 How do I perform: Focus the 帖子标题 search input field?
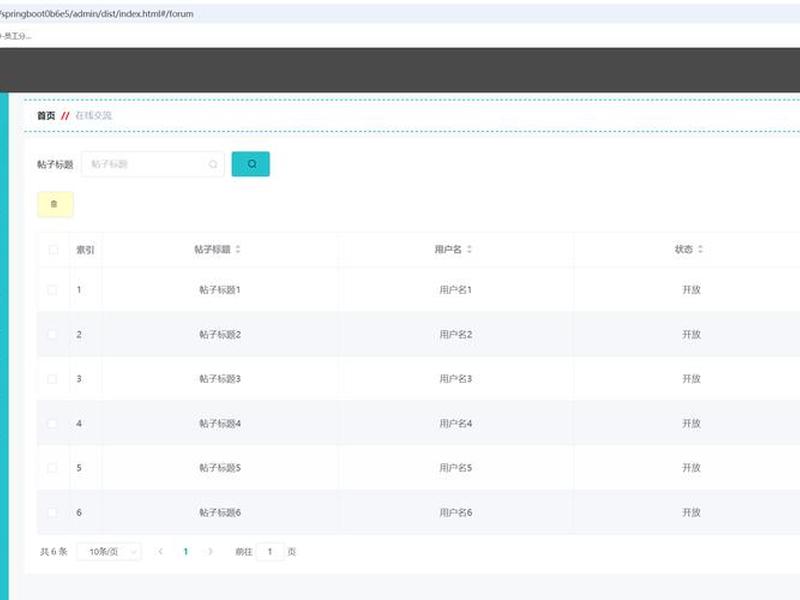pyautogui.click(x=153, y=164)
